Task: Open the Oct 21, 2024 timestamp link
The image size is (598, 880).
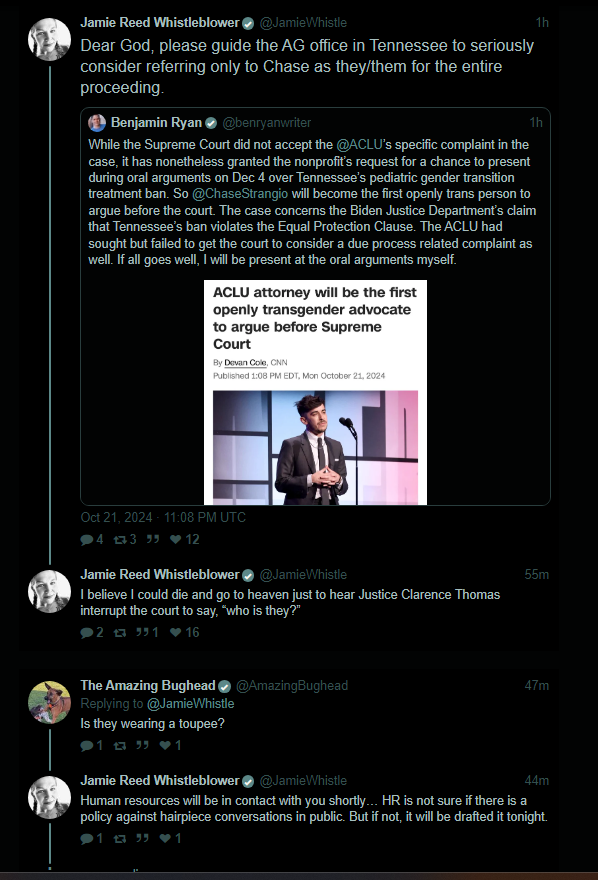Action: pos(163,517)
